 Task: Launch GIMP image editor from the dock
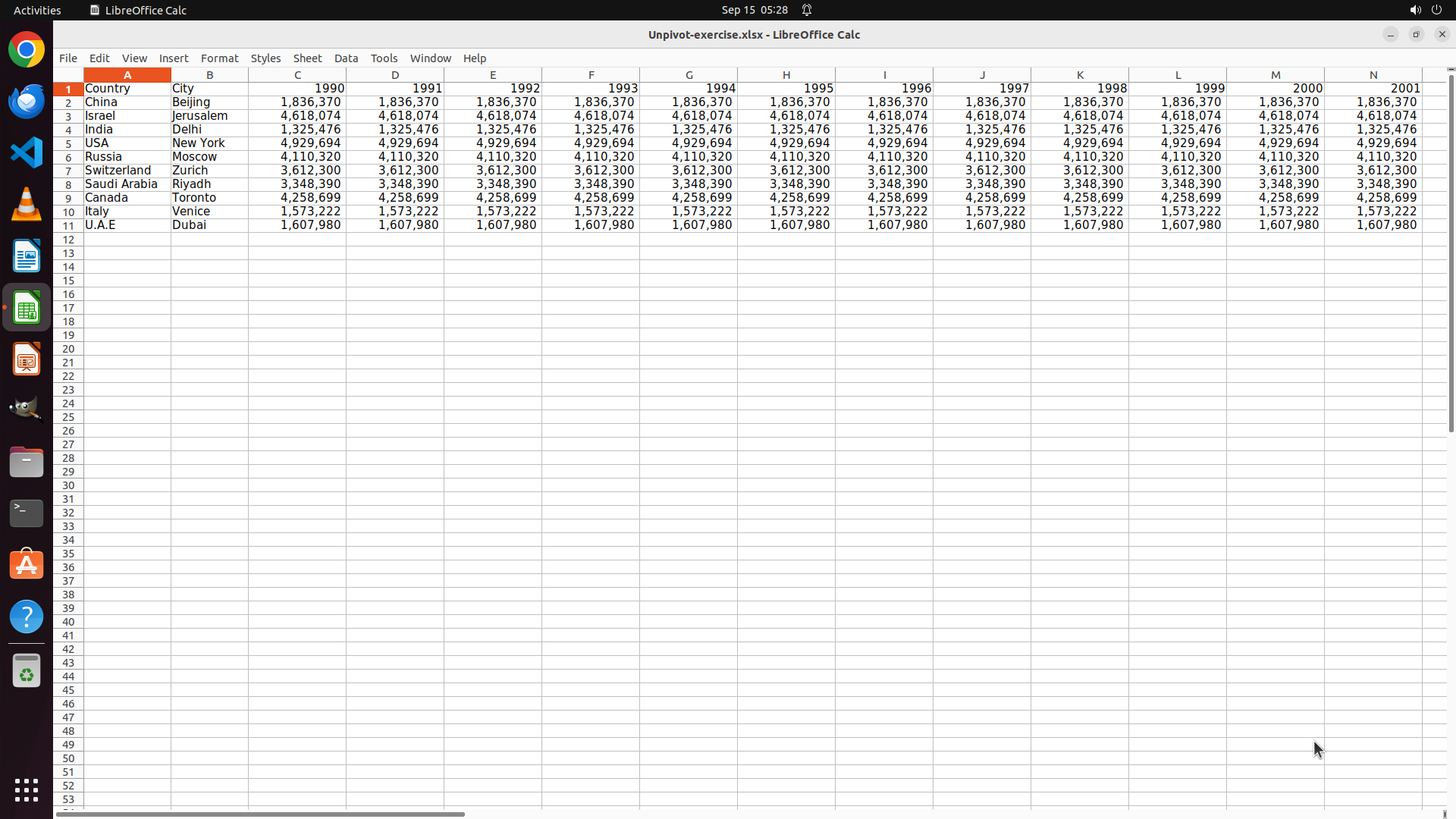[x=27, y=410]
